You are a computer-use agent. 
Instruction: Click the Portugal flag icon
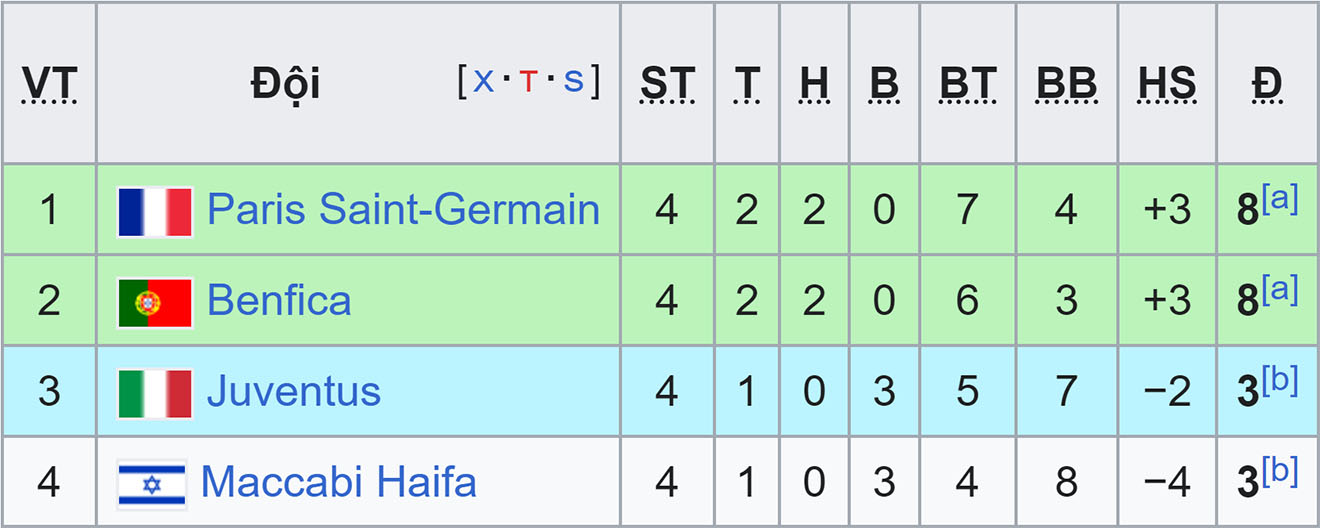click(x=155, y=302)
